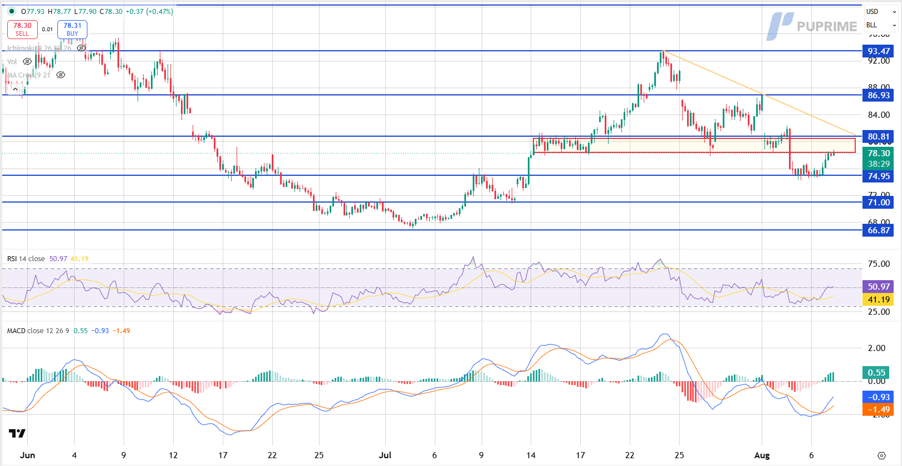Select the yellow descending trendline drawing
This screenshot has height=466, width=902.
pos(759,92)
